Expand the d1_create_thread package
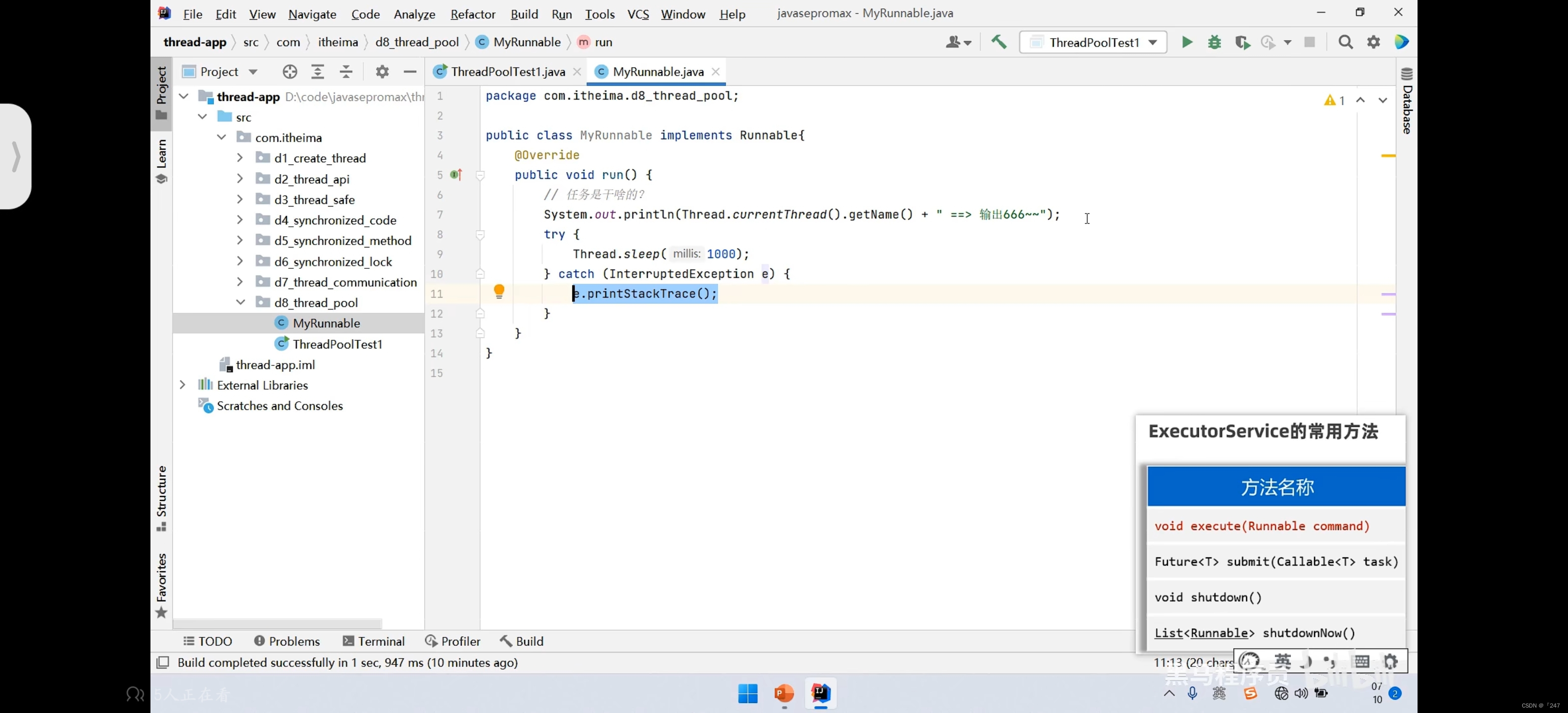The width and height of the screenshot is (1568, 713). click(x=240, y=157)
